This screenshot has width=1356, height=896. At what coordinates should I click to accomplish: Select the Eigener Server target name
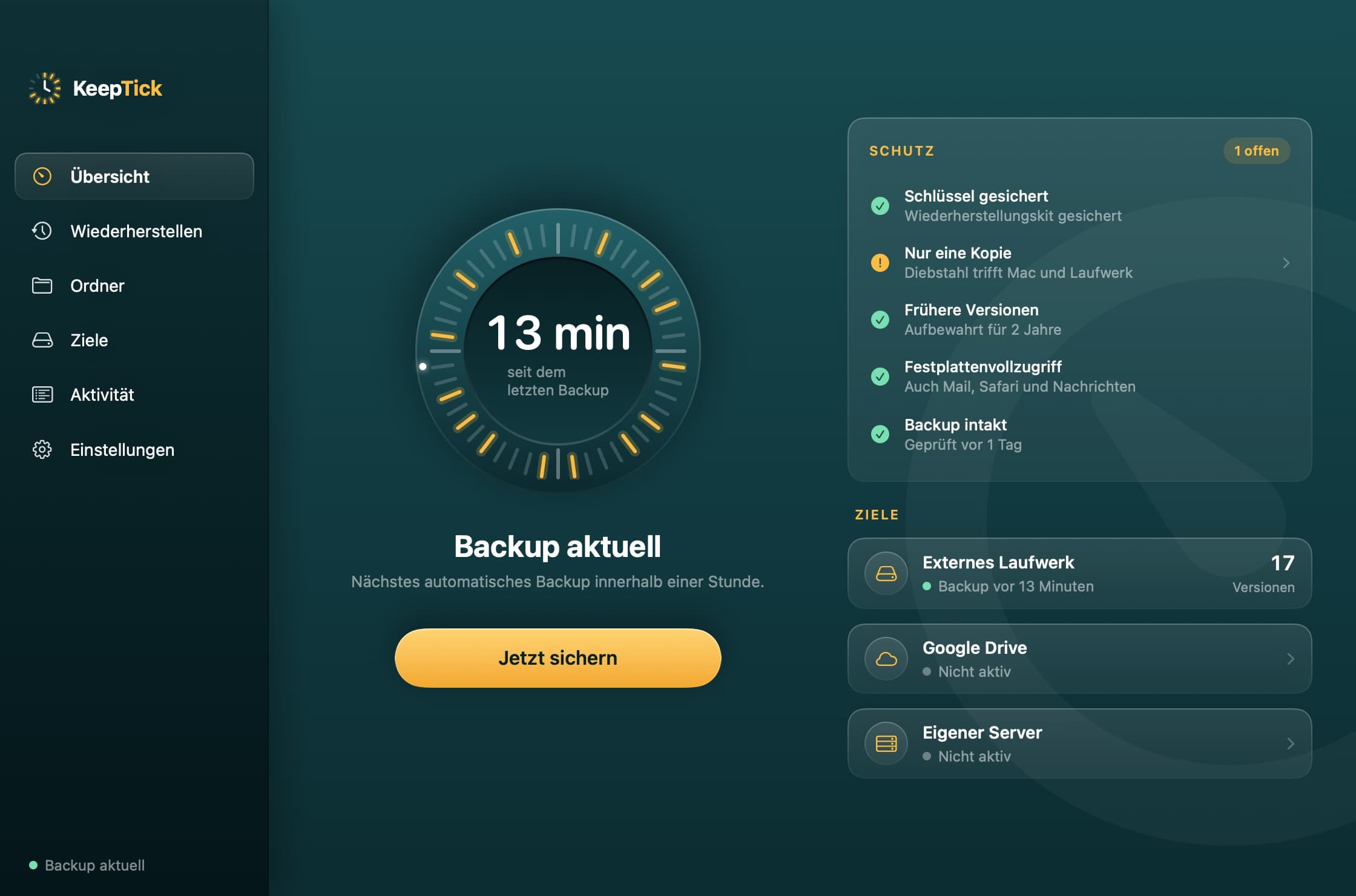pos(982,733)
